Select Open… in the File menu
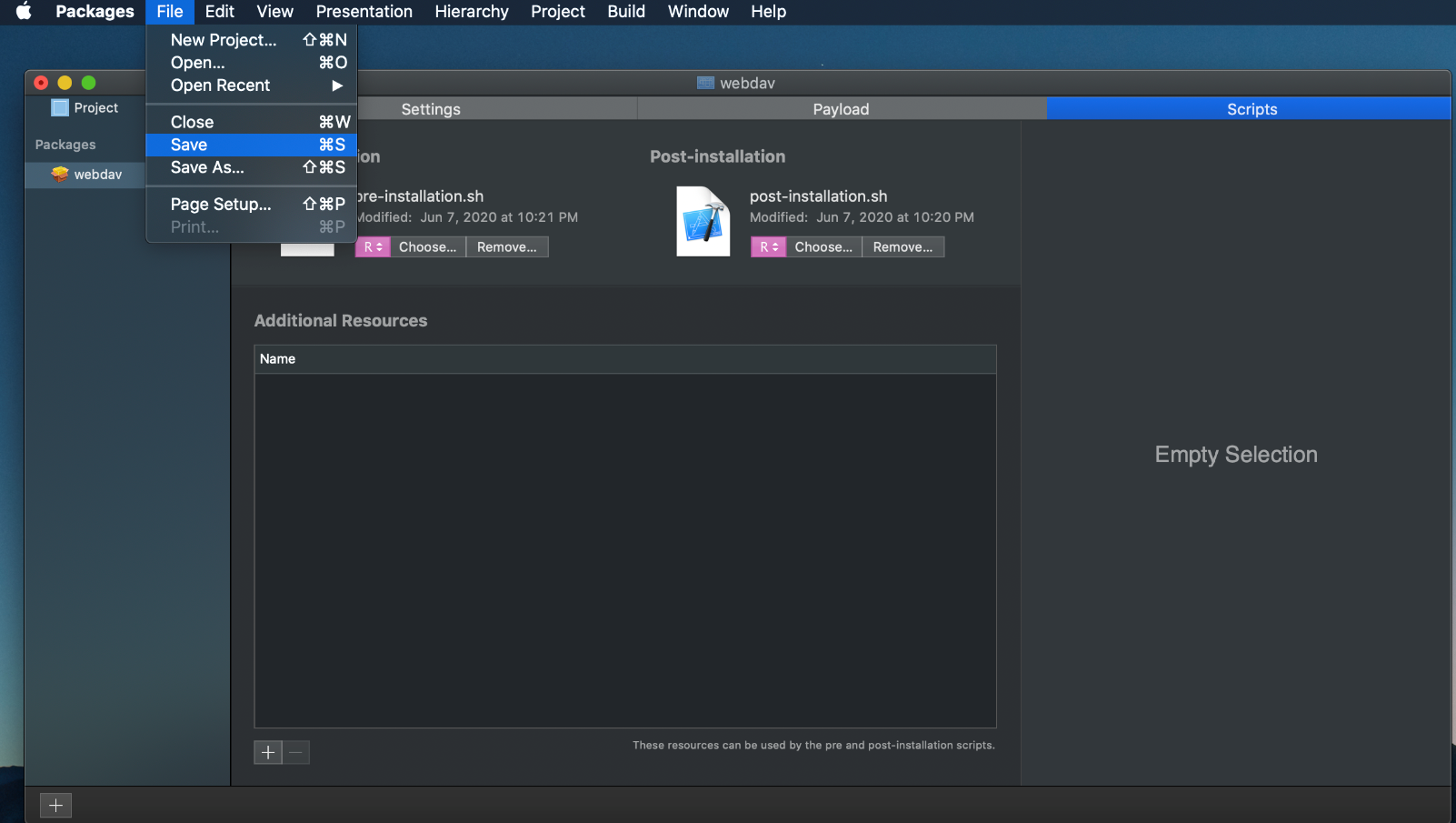1456x823 pixels. (x=251, y=63)
